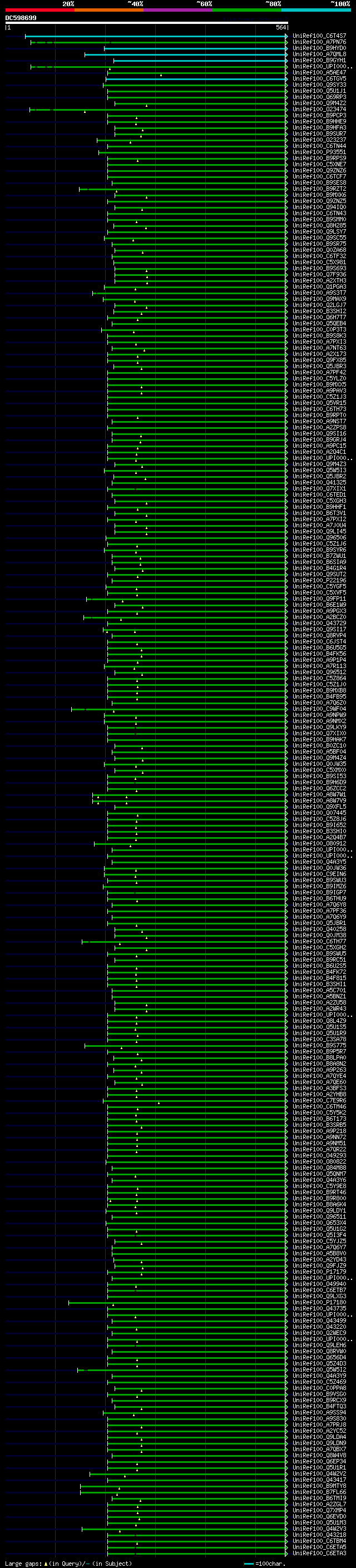Screen dimensions: 356x1568
Task: Select the UniRef100_C0PPA8 label
Action: [319, 1388]
